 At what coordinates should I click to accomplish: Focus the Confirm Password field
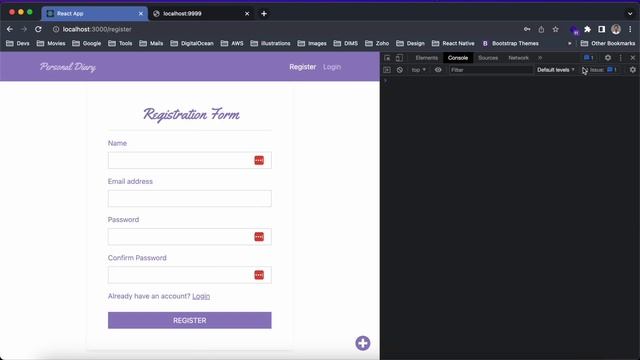click(x=189, y=275)
